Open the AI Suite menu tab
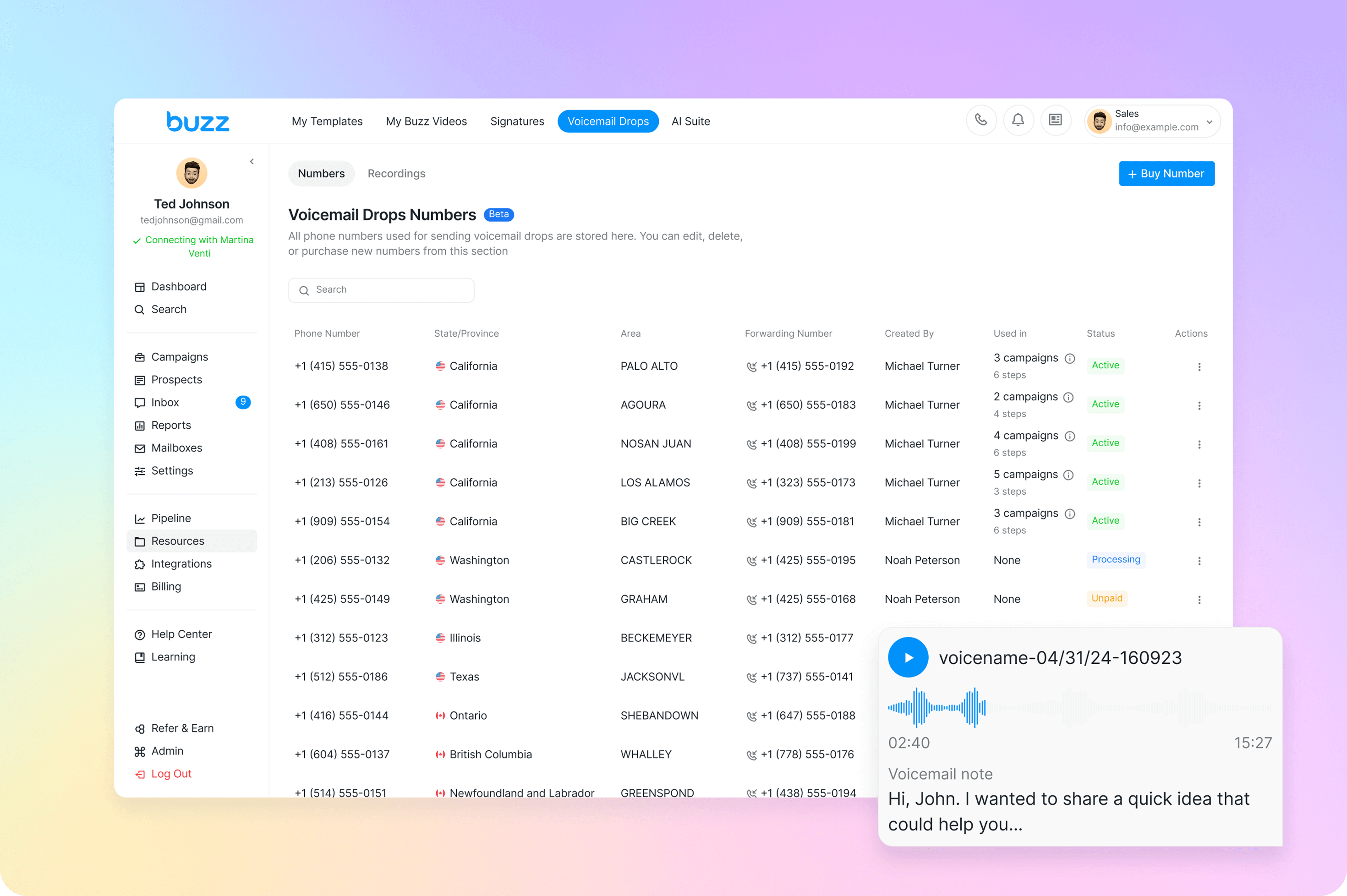 point(690,121)
